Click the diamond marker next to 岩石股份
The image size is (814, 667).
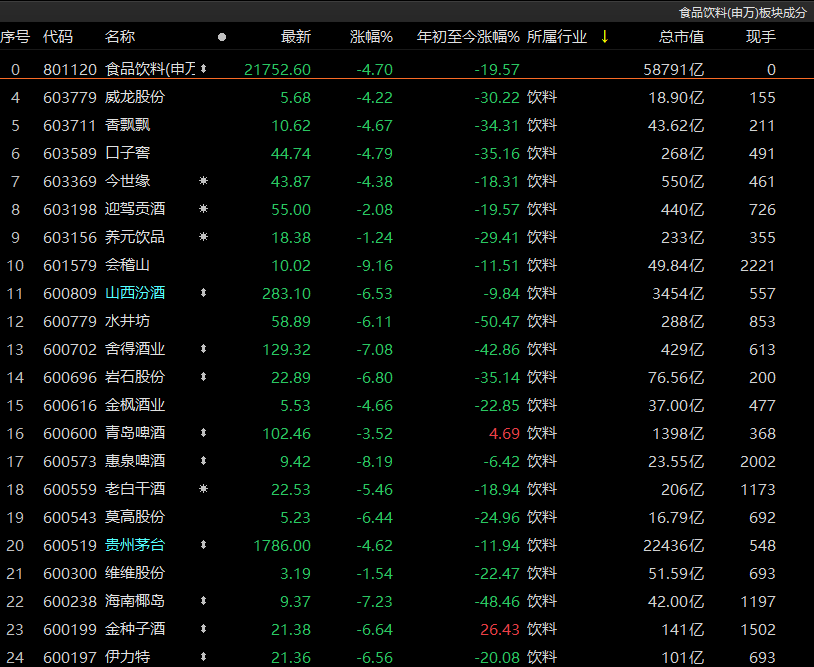204,377
